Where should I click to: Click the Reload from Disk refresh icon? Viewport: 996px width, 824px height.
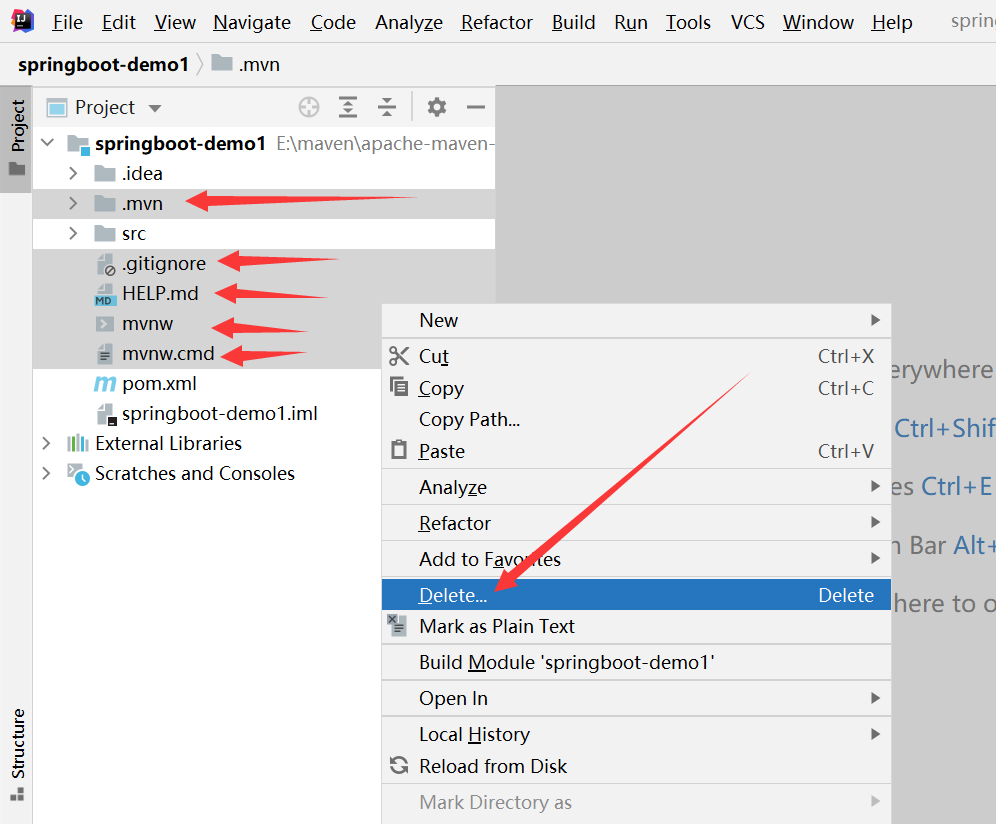[x=399, y=766]
